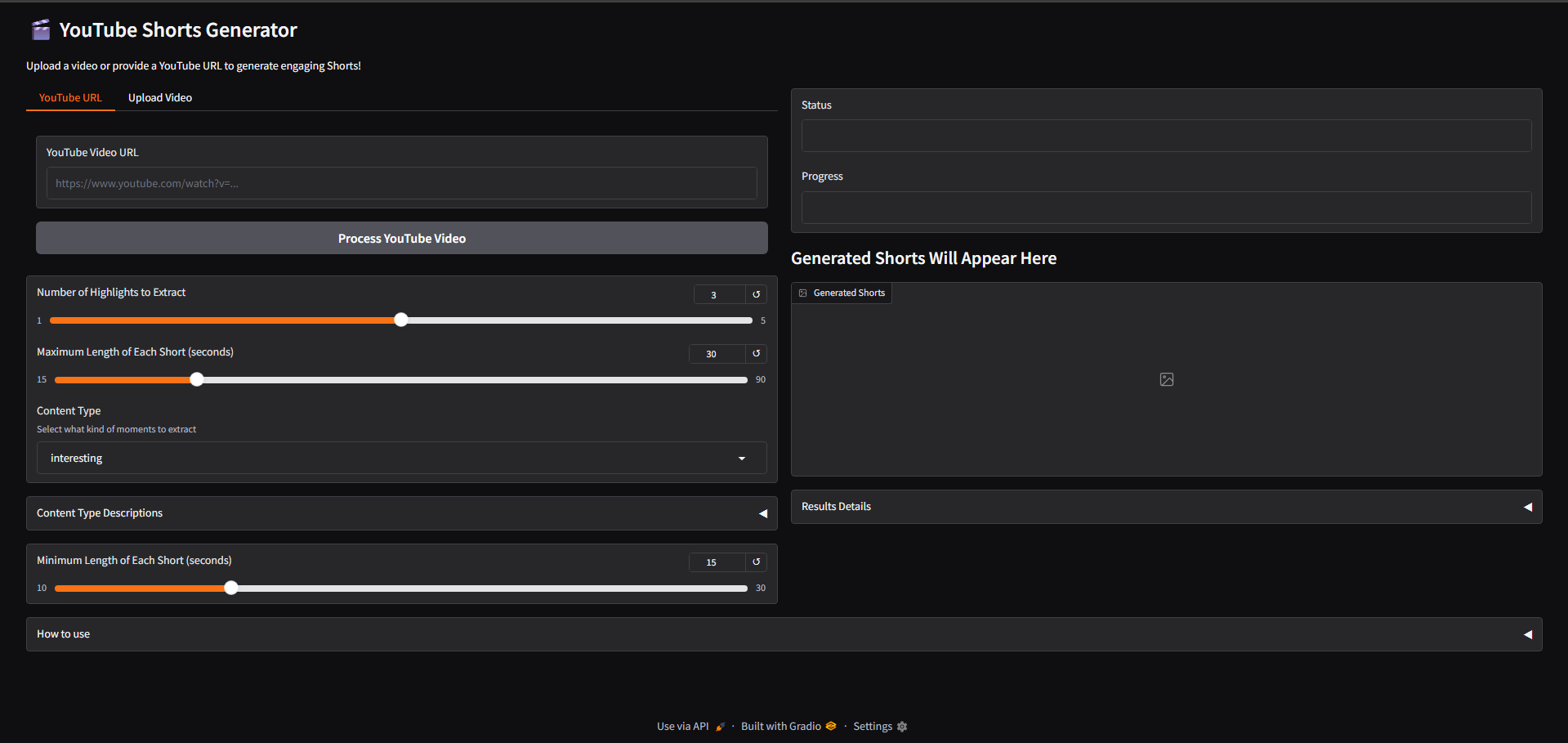Image resolution: width=1568 pixels, height=743 pixels.
Task: Switch to the YouTube URL tab
Action: [x=70, y=97]
